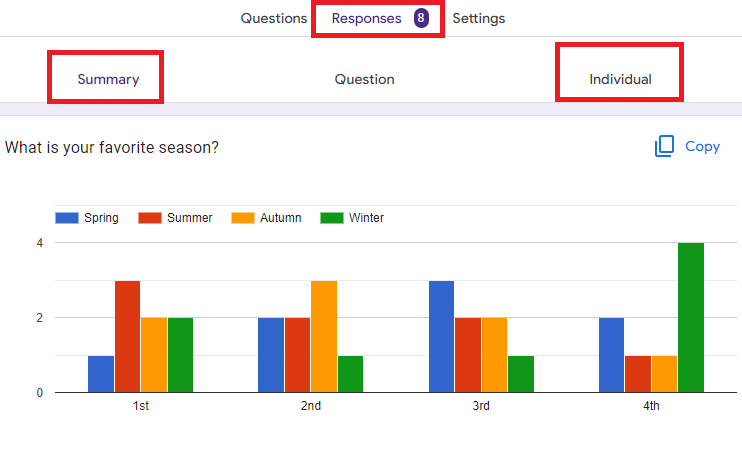Select the Summary view
This screenshot has height=452, width=742.
click(x=108, y=79)
